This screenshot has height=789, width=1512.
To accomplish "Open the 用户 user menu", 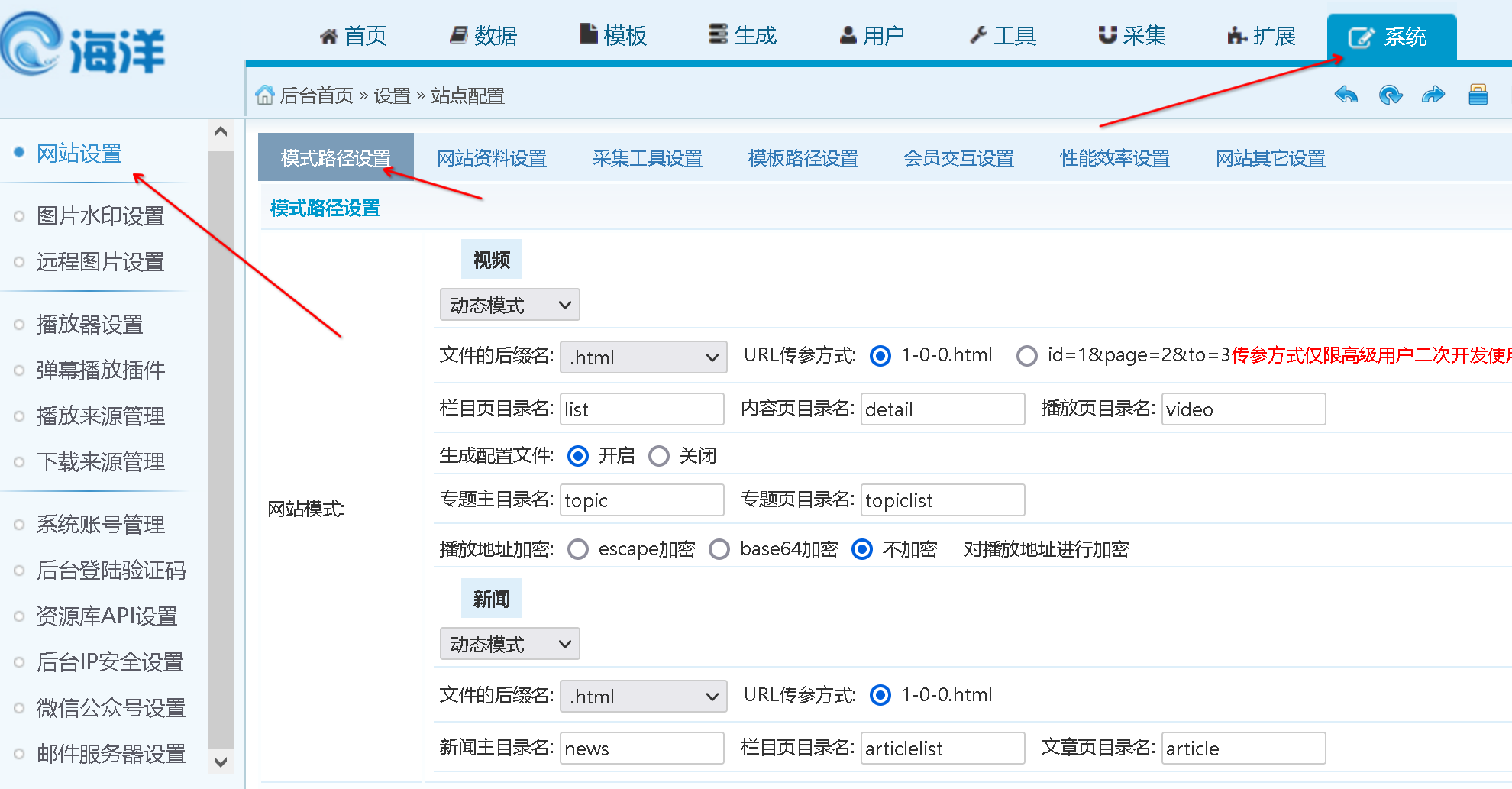I will 872,36.
